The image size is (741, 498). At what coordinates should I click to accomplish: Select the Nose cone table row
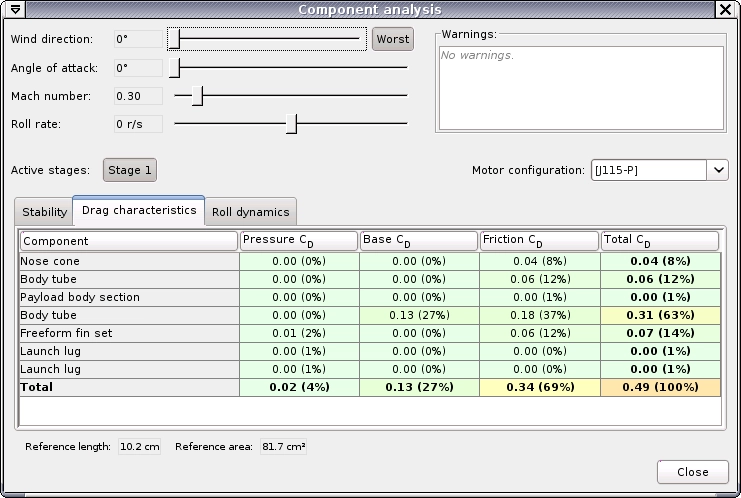(x=128, y=260)
